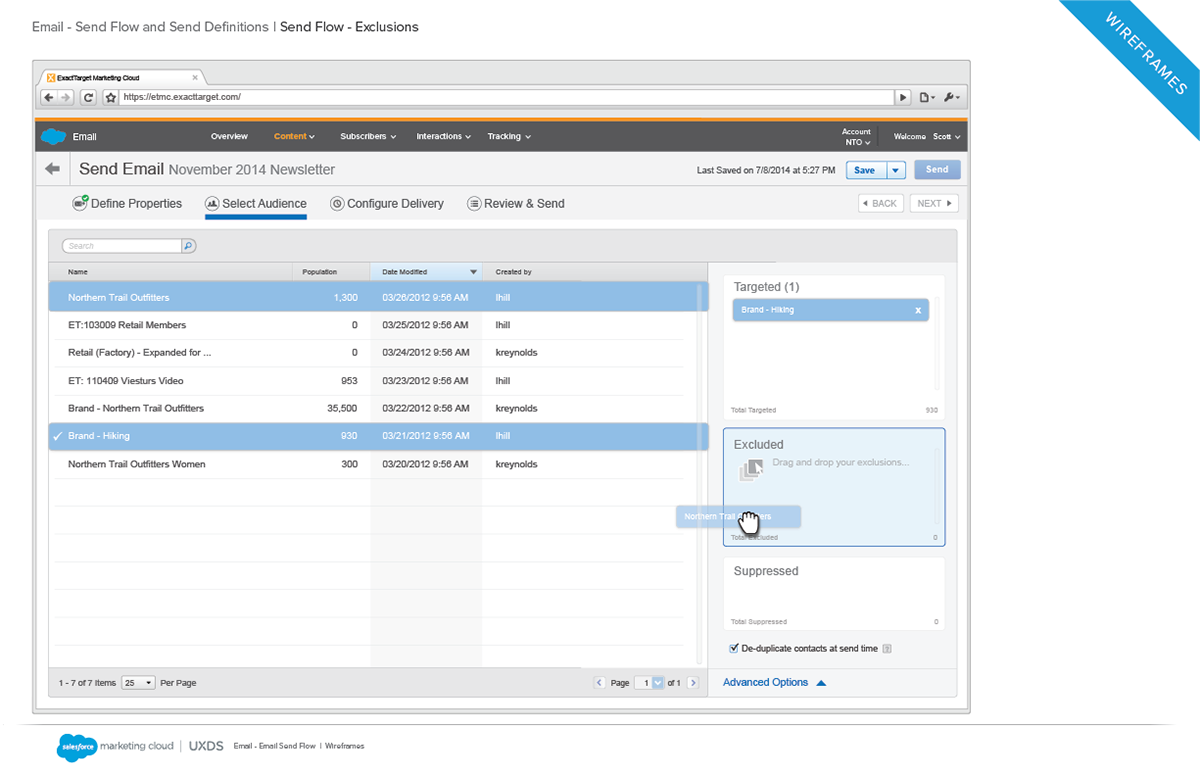
Task: Click the Save button
Action: pyautogui.click(x=865, y=170)
